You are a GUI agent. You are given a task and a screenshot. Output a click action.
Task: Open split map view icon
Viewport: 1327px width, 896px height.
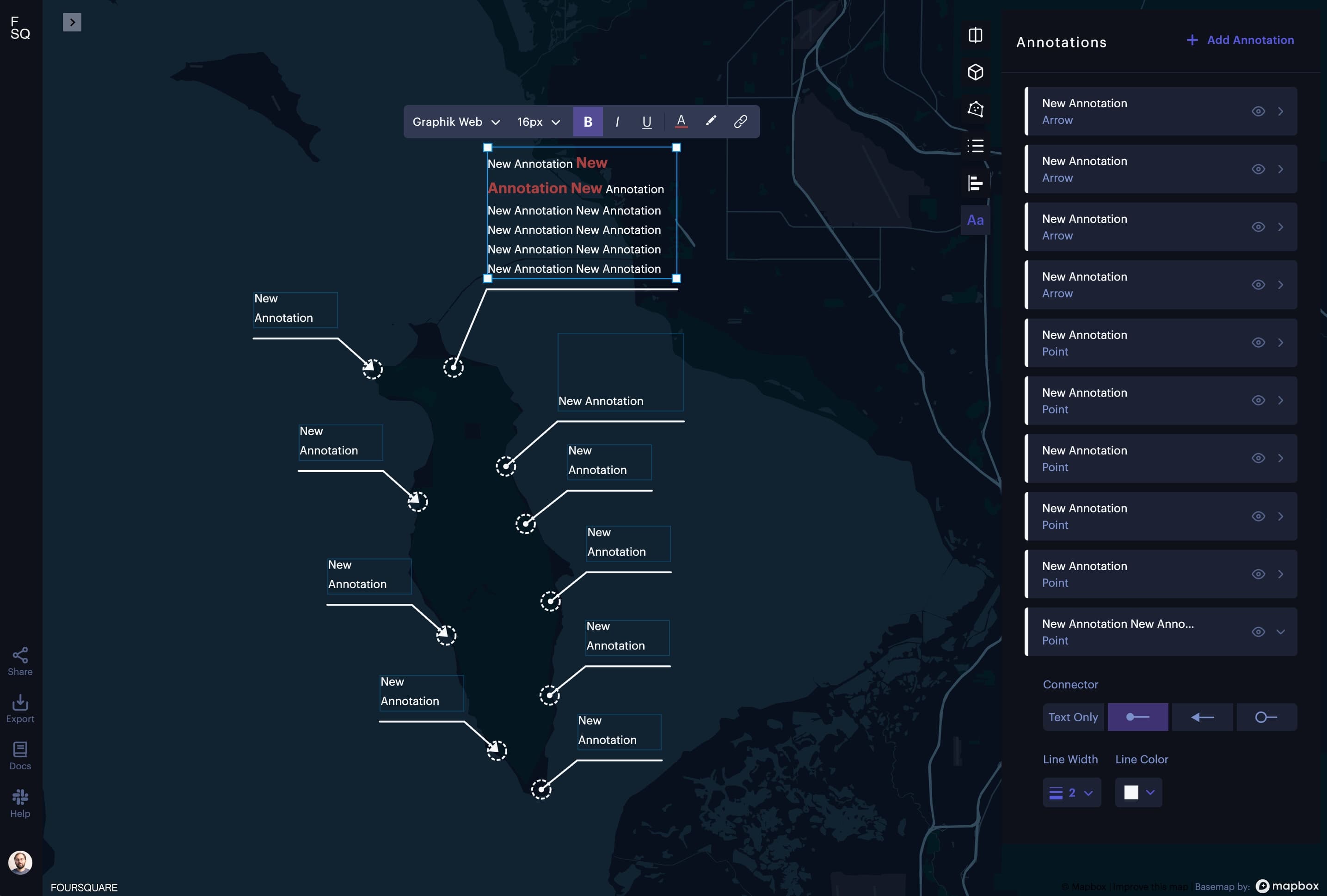pos(975,36)
